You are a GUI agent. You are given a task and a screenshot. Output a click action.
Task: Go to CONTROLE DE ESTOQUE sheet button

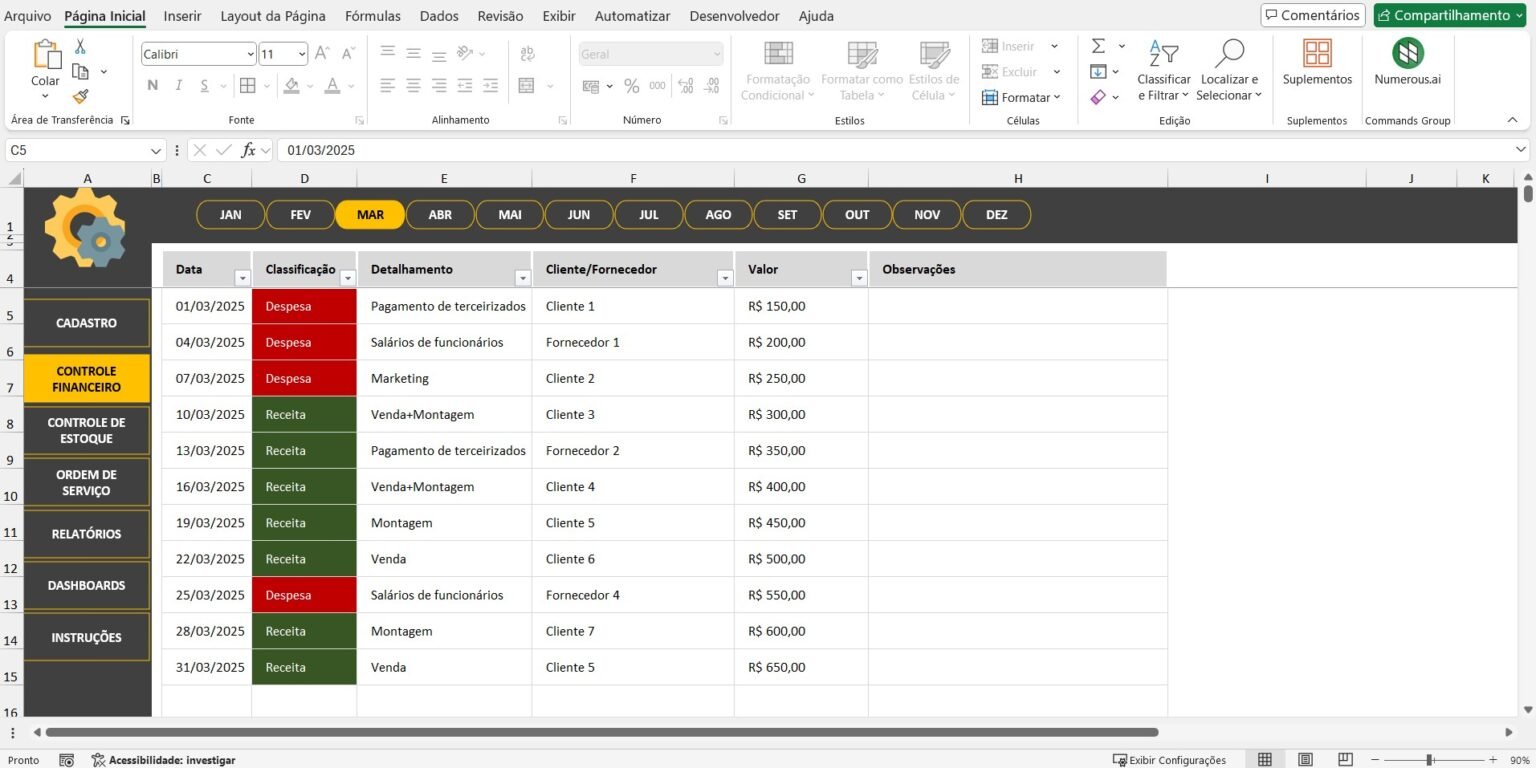(87, 431)
